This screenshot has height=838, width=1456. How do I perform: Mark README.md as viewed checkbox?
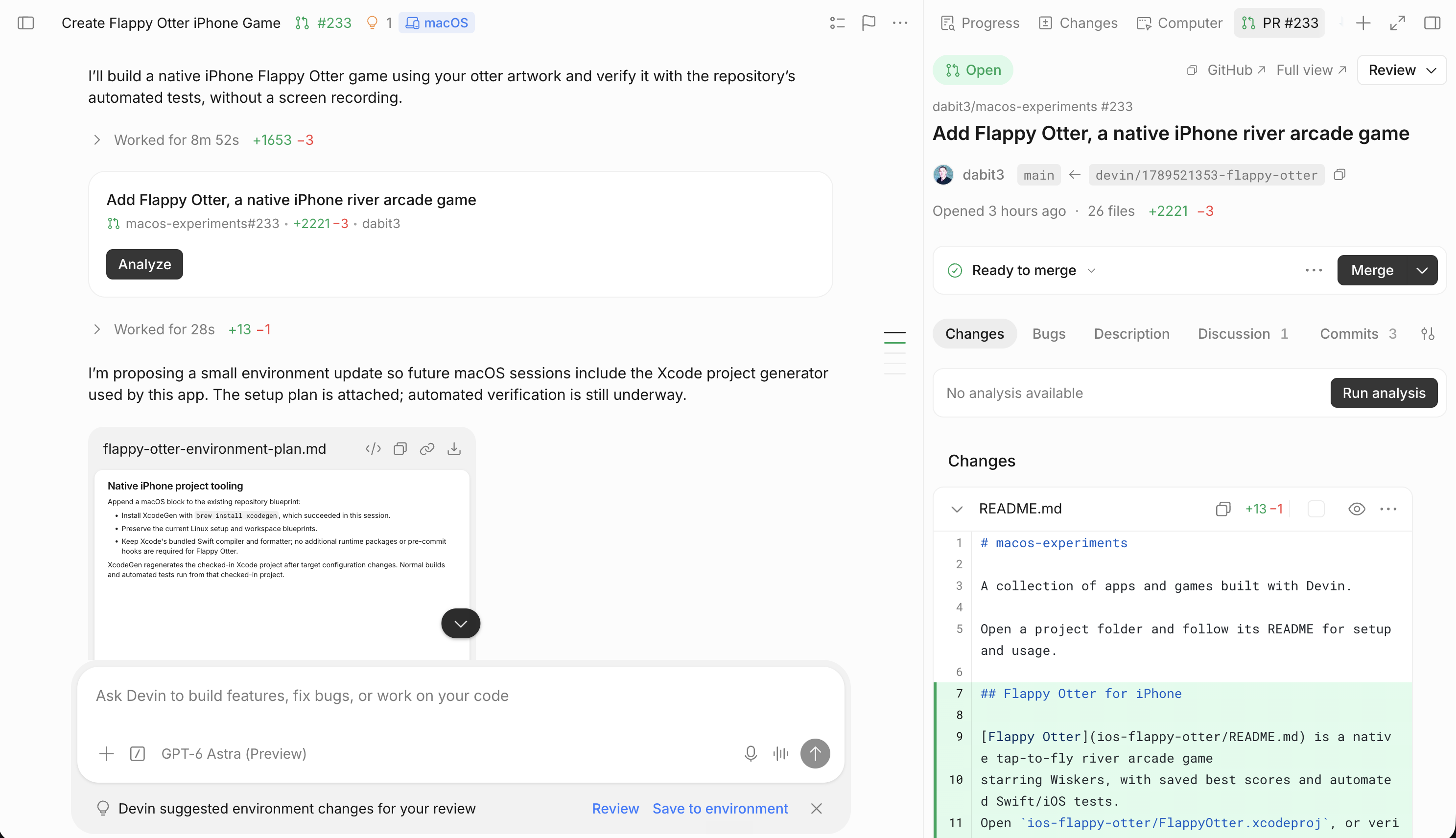coord(1316,509)
